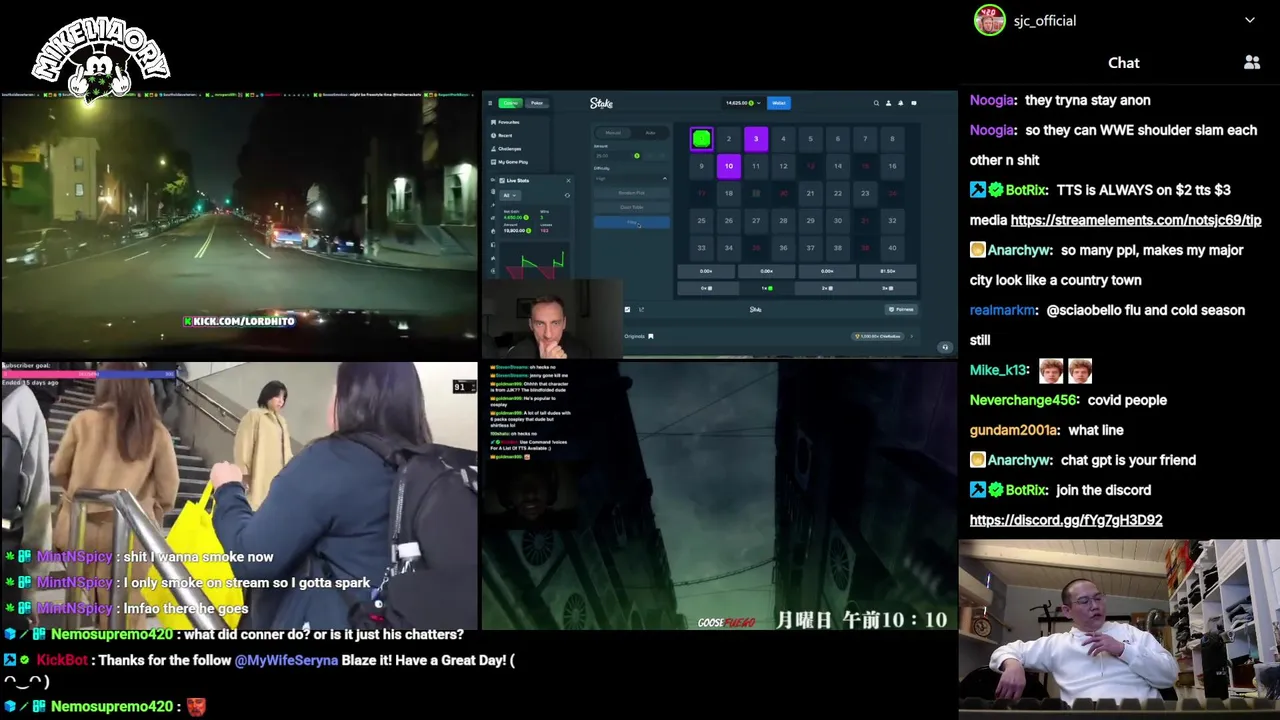Click the sjc_official channel avatar
The height and width of the screenshot is (720, 1280).
[990, 20]
